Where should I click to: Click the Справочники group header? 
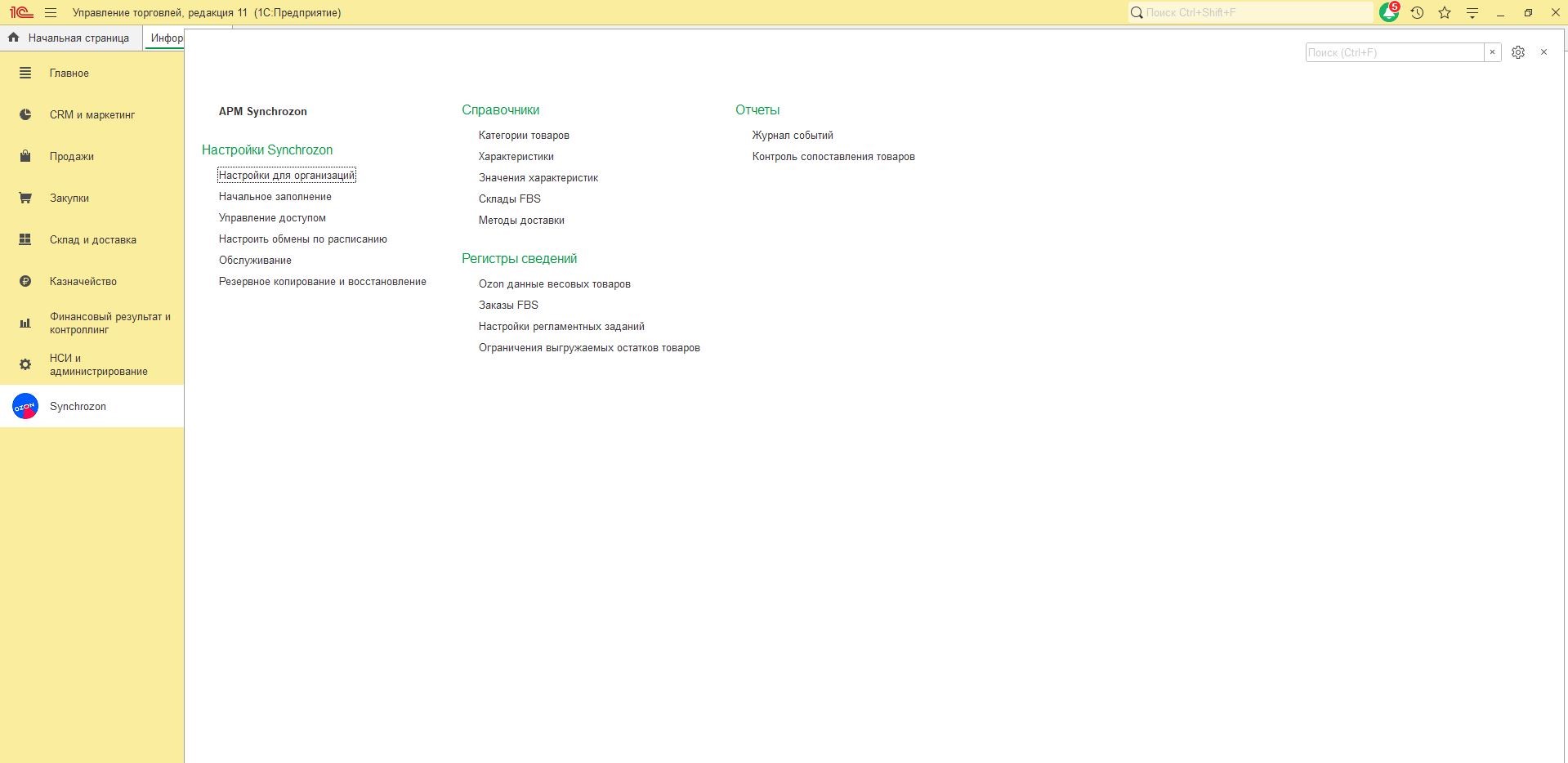501,109
